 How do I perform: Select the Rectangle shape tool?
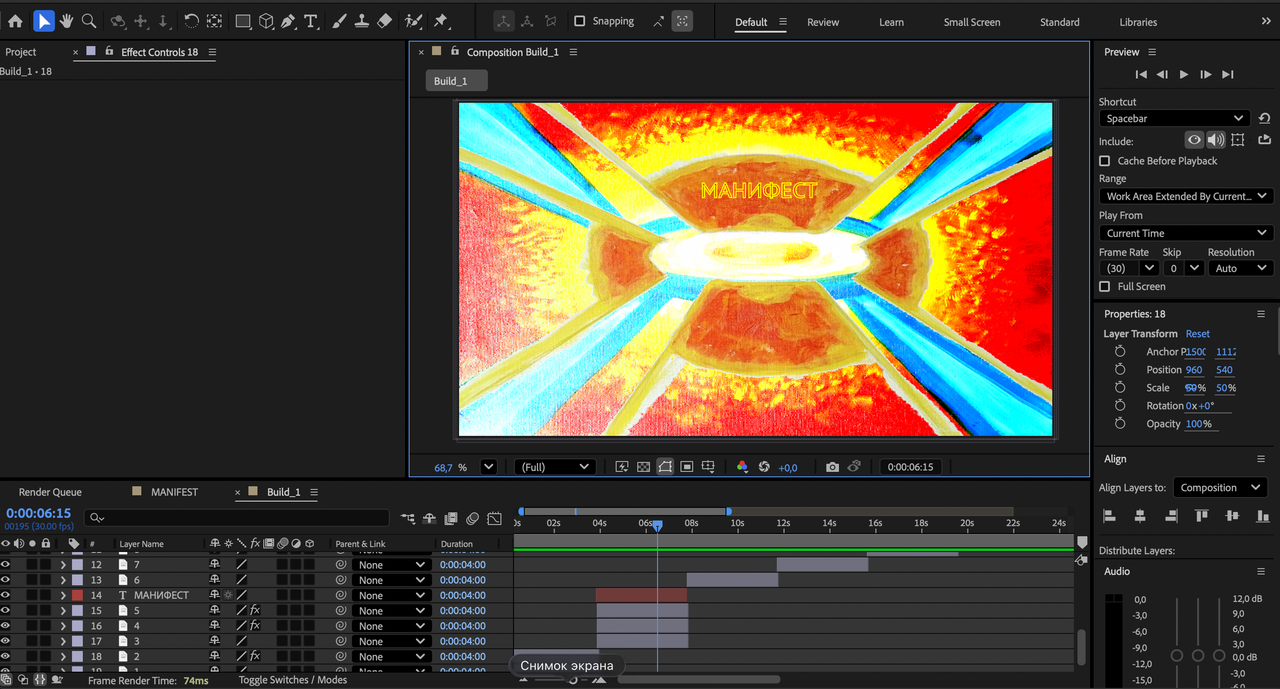[x=243, y=21]
